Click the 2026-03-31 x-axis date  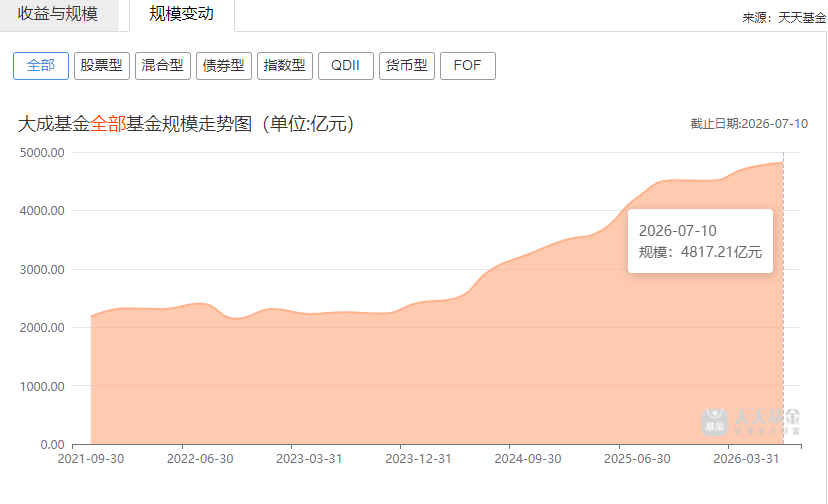(747, 459)
